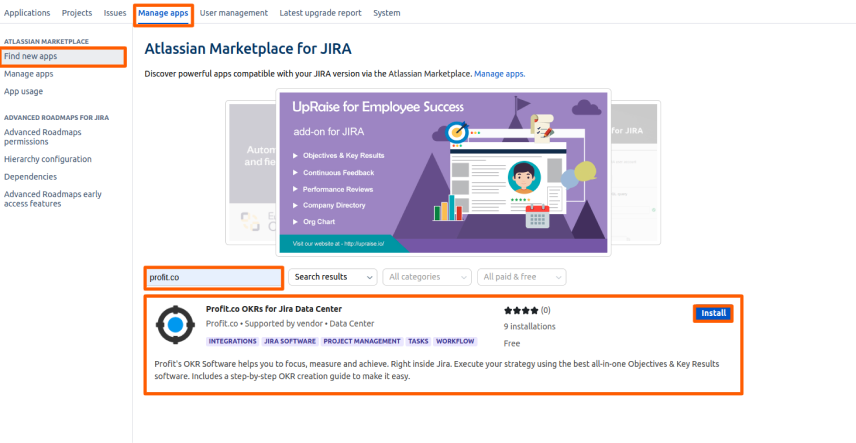Screen dimensions: 856x443
Task: Click the UpRaise for Employee Success banner
Action: [x=443, y=173]
